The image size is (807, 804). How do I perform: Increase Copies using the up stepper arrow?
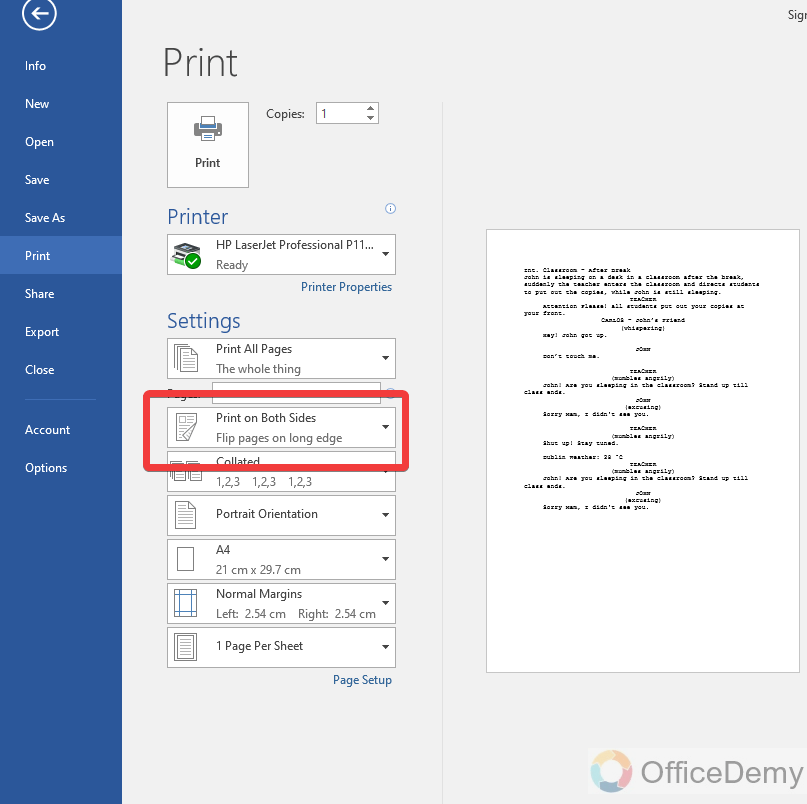[x=369, y=107]
